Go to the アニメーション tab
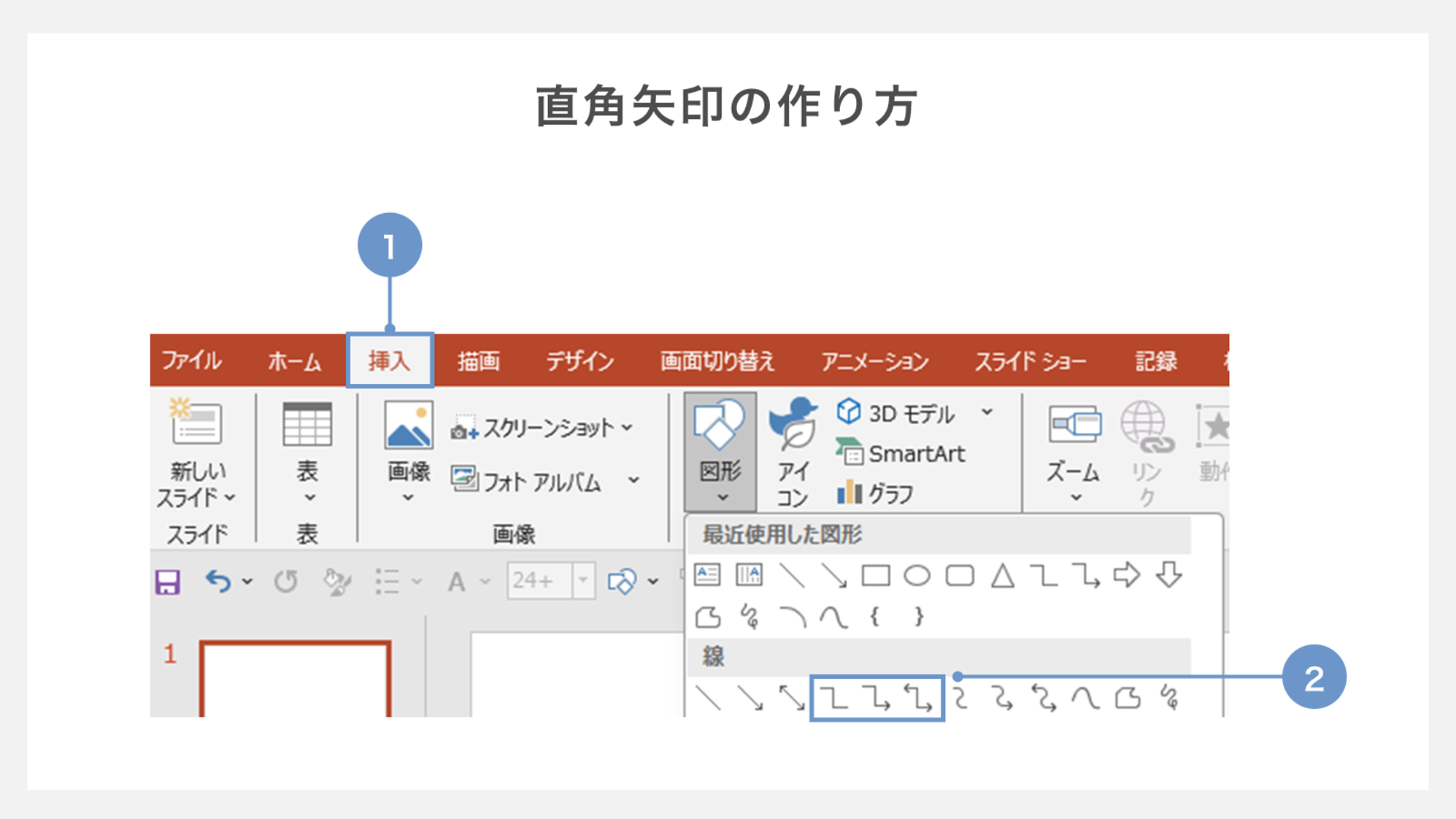This screenshot has height=819, width=1456. (874, 361)
